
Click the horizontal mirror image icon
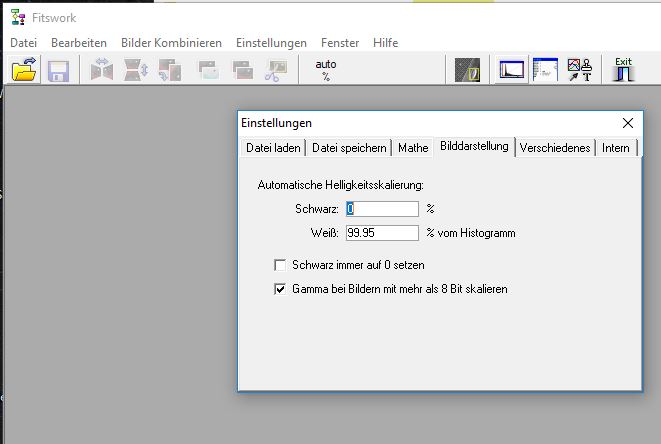click(x=102, y=71)
